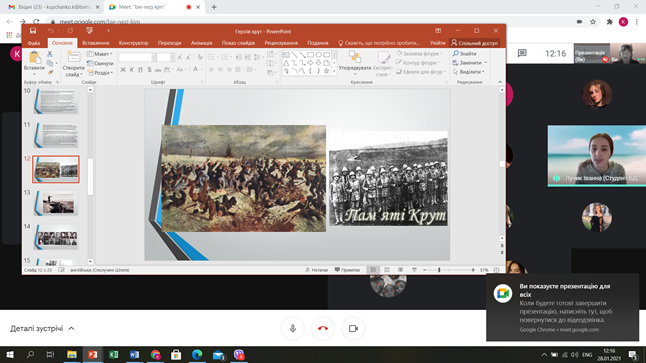Viewport: 646px width, 363px height.
Task: Adjust the zoom slider in status bar
Action: point(439,270)
